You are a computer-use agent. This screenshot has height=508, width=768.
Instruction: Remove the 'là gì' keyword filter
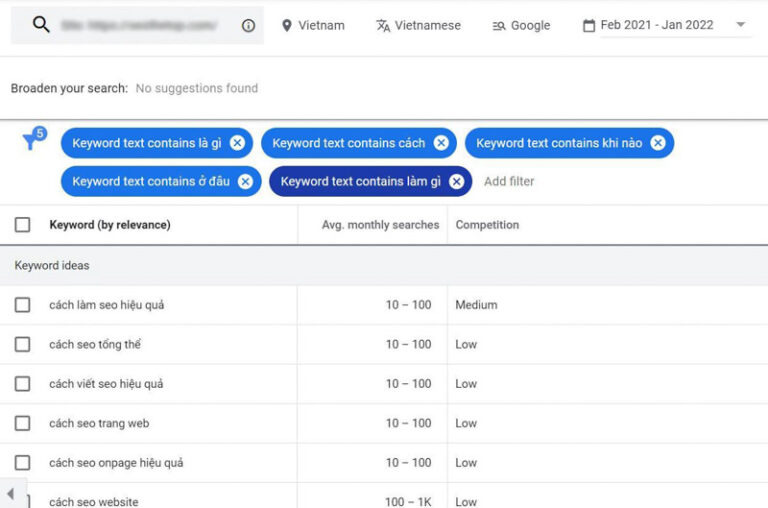click(237, 143)
